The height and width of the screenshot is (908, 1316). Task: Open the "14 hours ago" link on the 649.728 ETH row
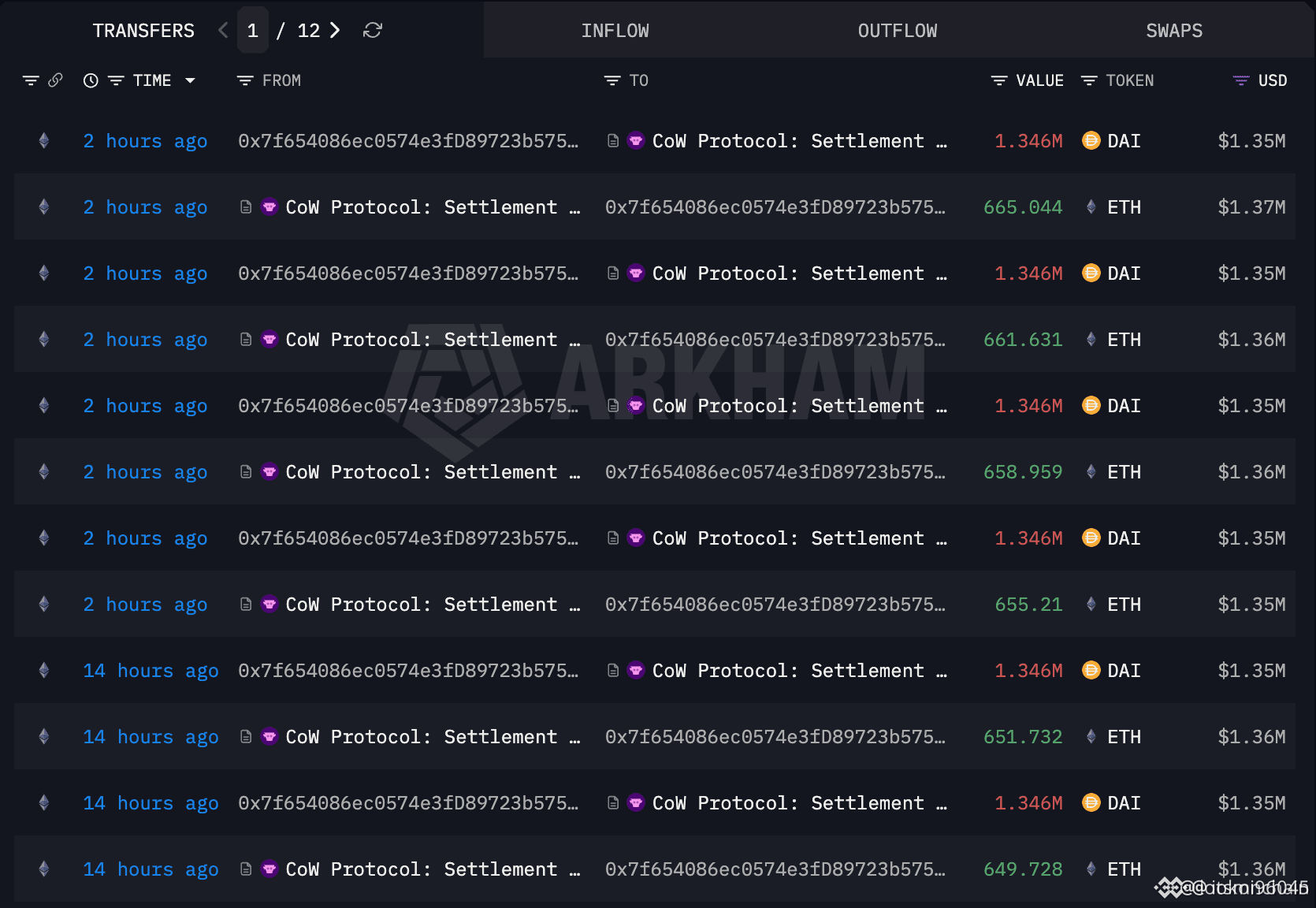tap(151, 869)
